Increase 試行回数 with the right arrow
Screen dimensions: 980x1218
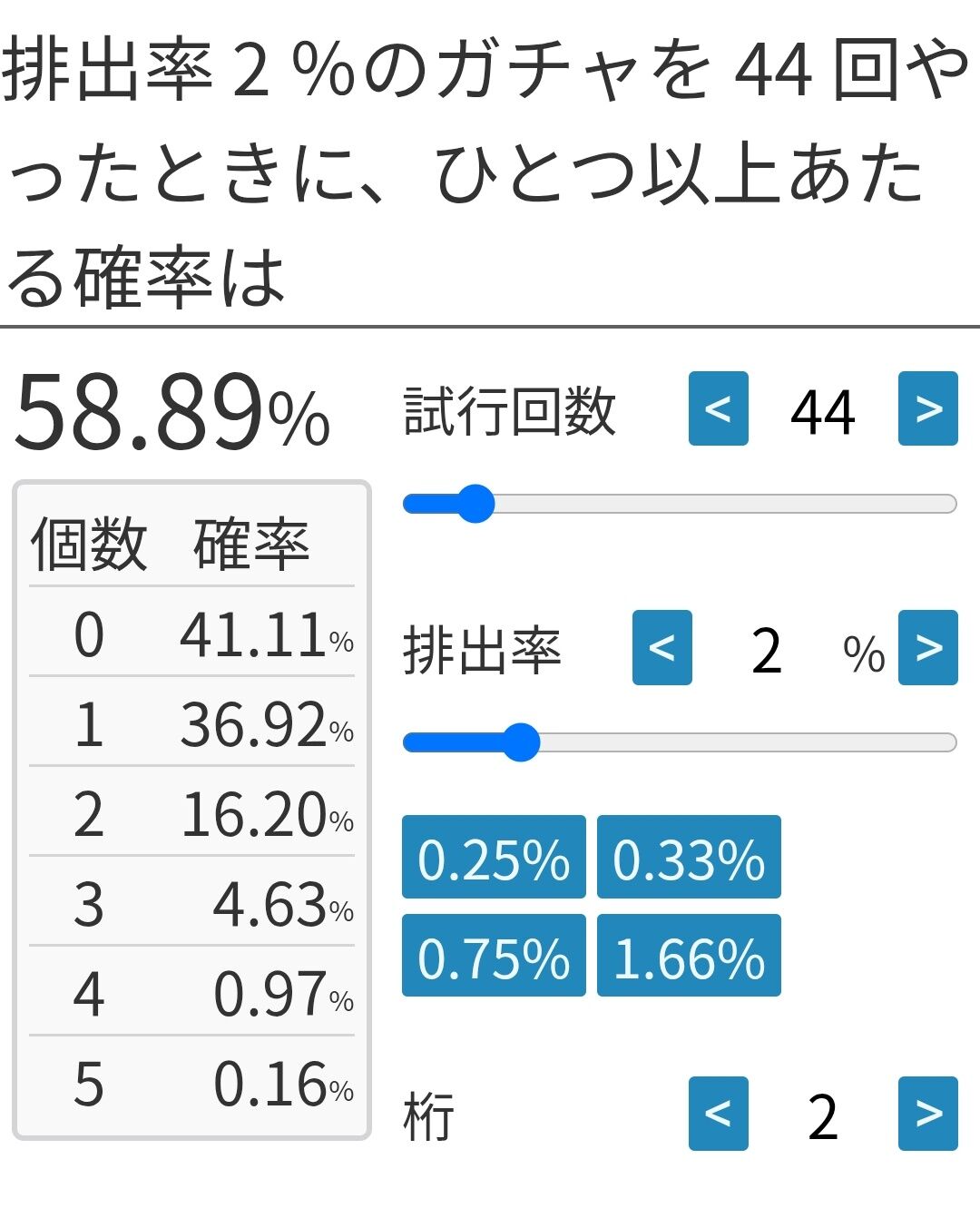coord(927,408)
